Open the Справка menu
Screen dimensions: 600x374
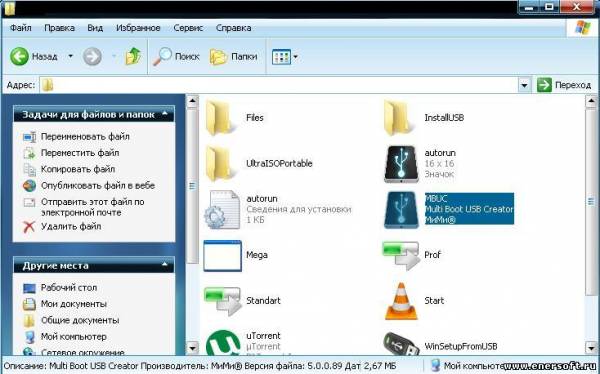[x=233, y=28]
